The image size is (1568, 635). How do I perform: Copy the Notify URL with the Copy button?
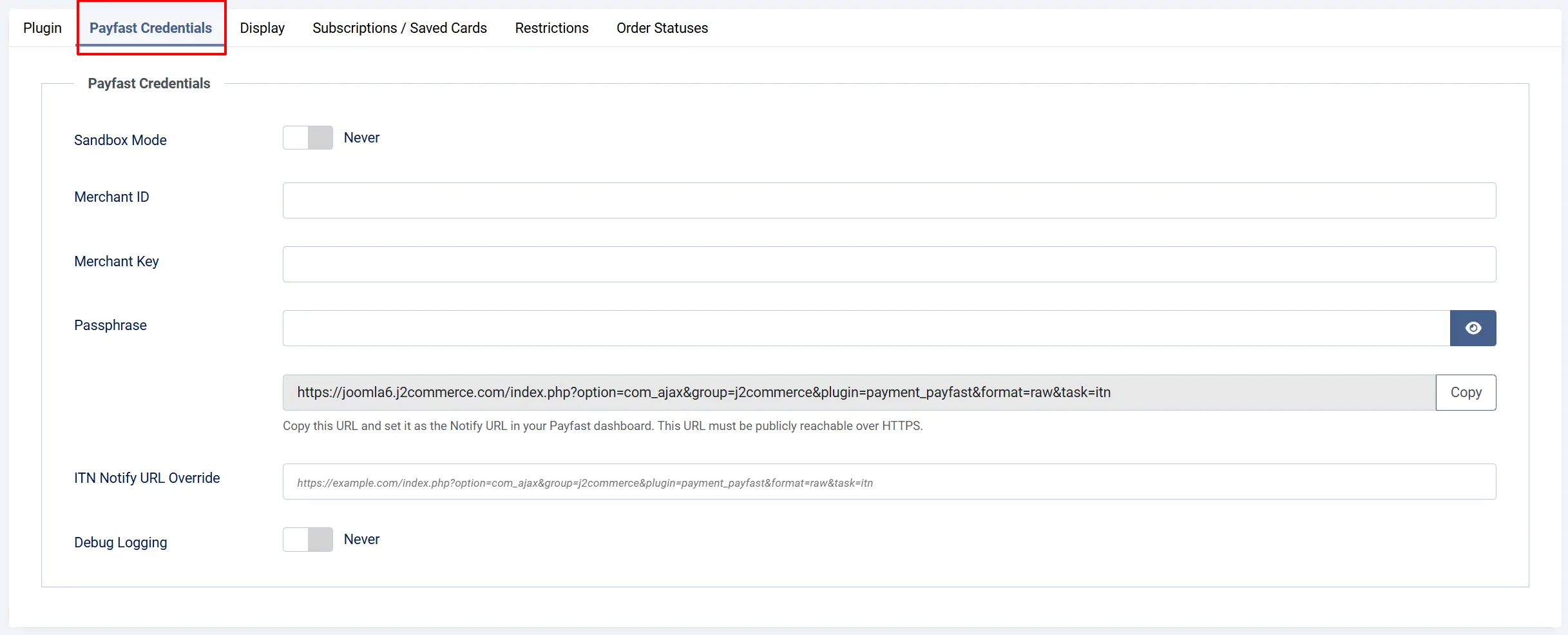coord(1466,393)
